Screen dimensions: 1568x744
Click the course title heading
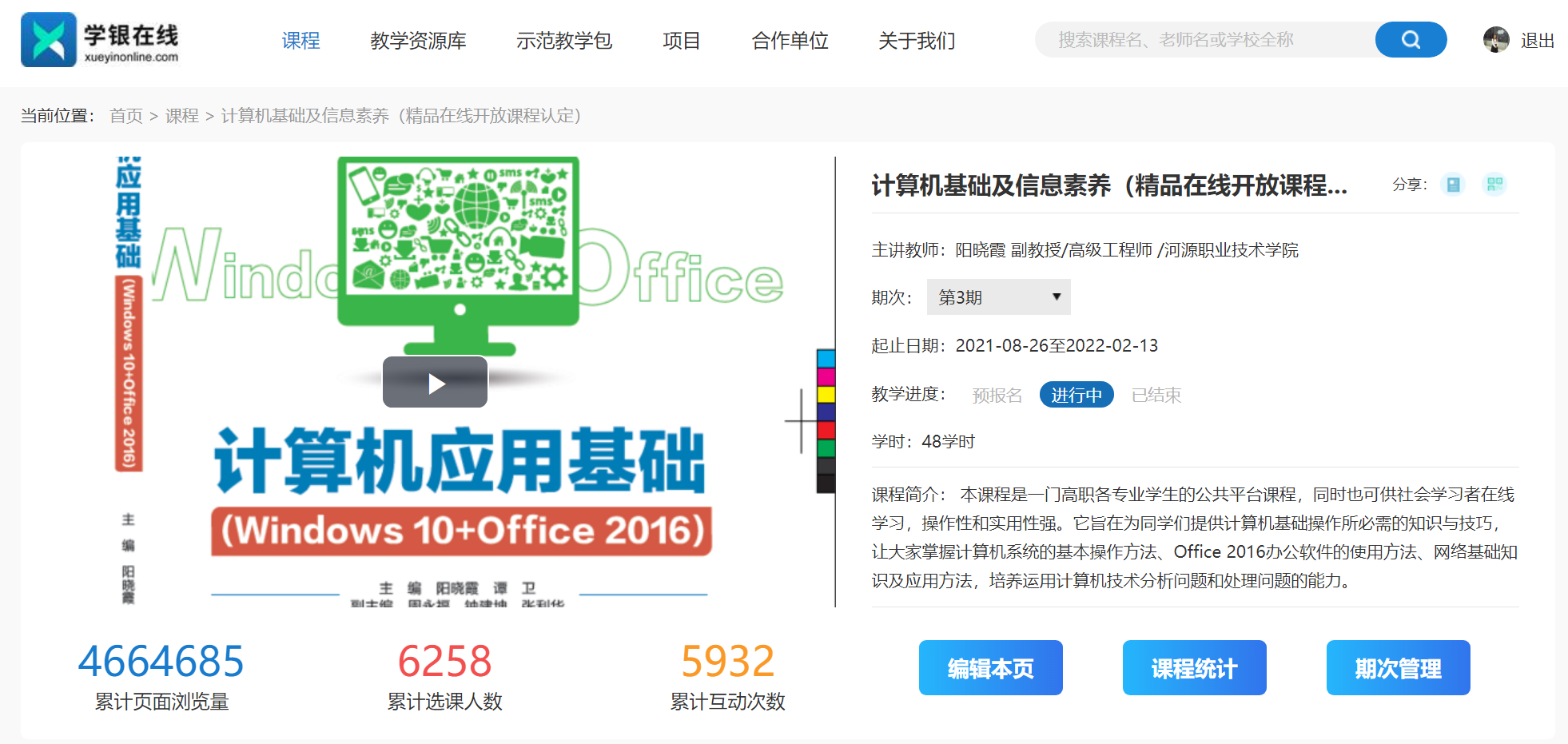coord(1109,185)
